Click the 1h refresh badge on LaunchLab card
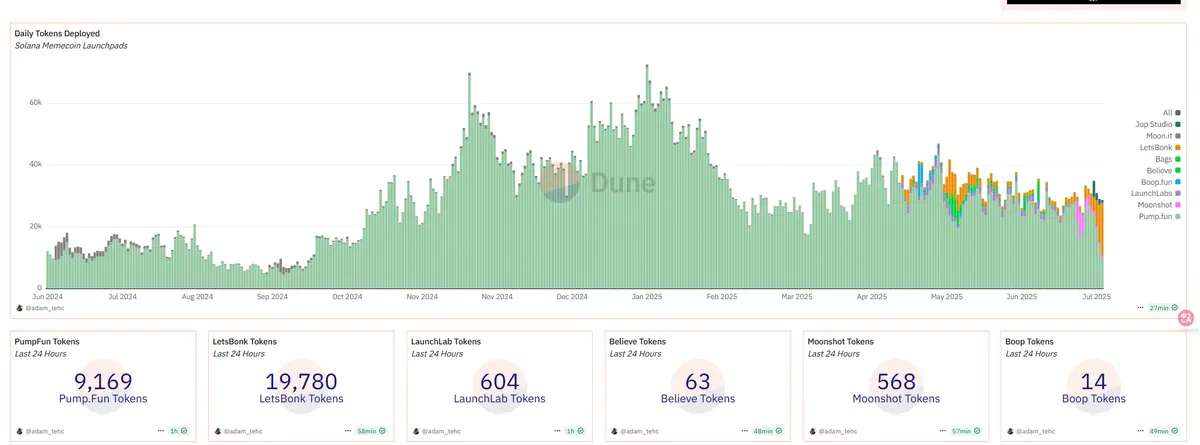1200x445 pixels. coord(577,430)
